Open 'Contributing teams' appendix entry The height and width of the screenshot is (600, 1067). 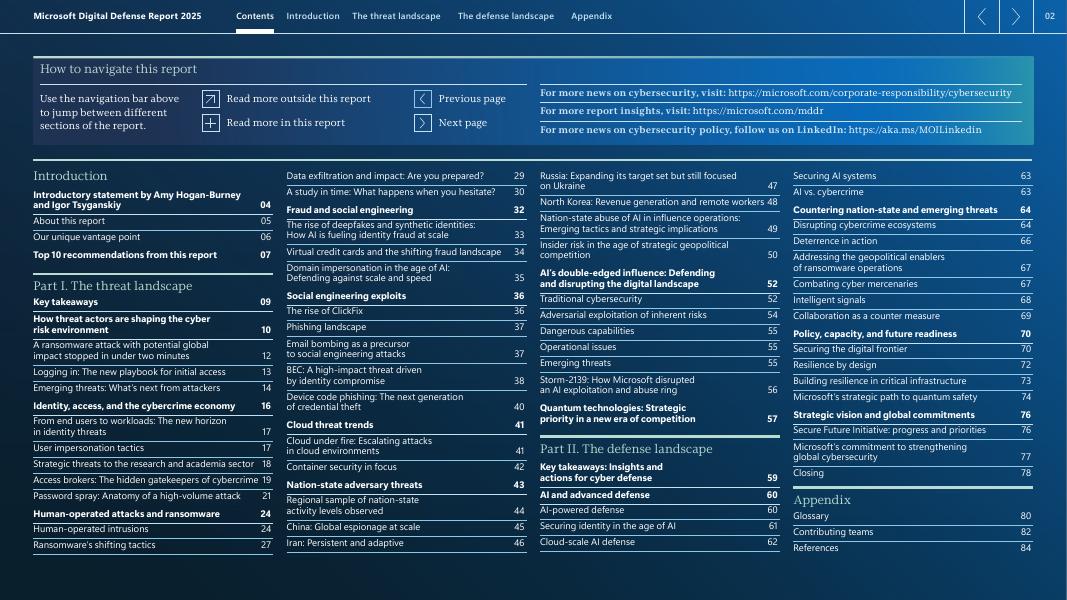point(912,533)
